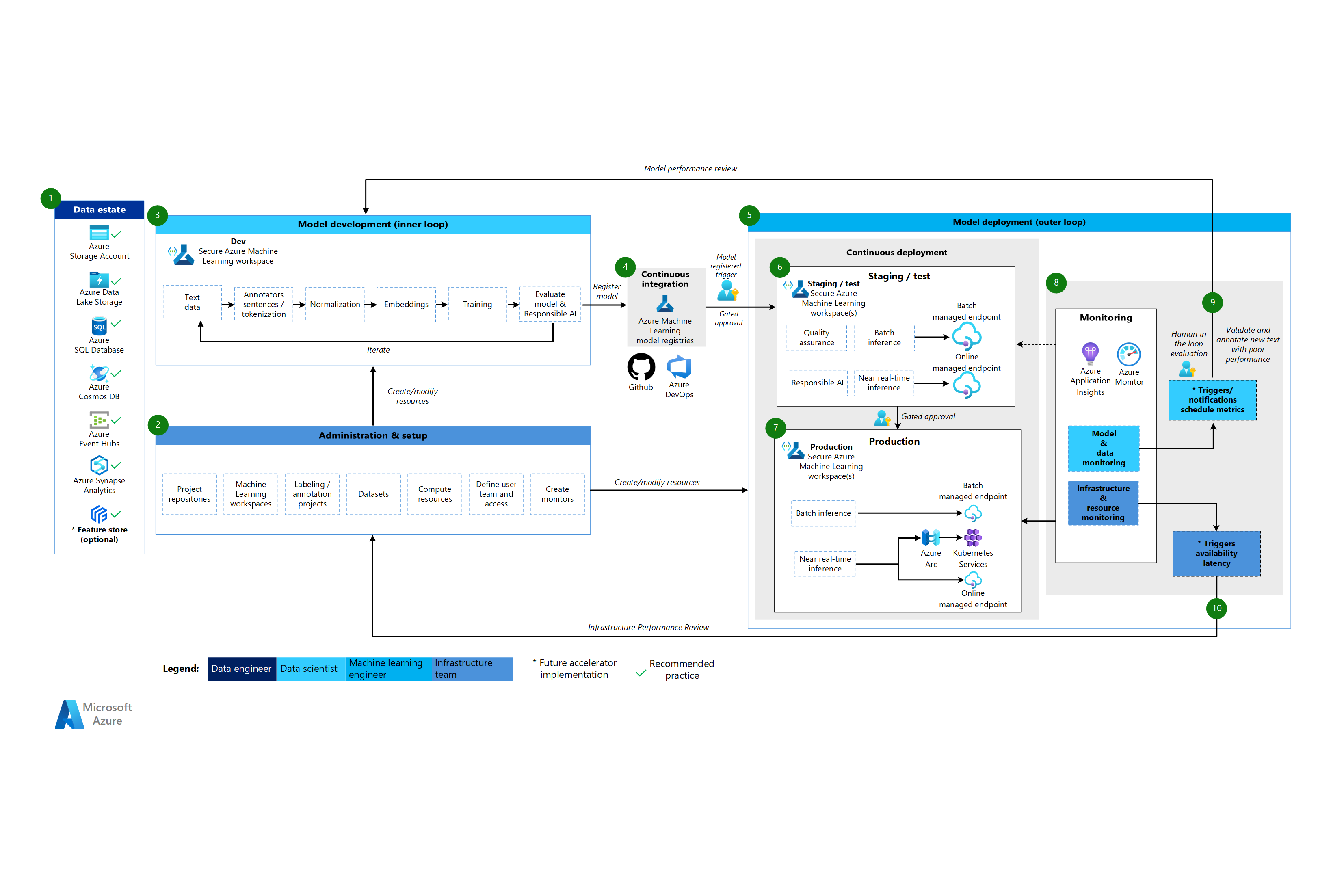Select the Azure Cosmos DB icon
The image size is (1344, 896).
(x=99, y=373)
